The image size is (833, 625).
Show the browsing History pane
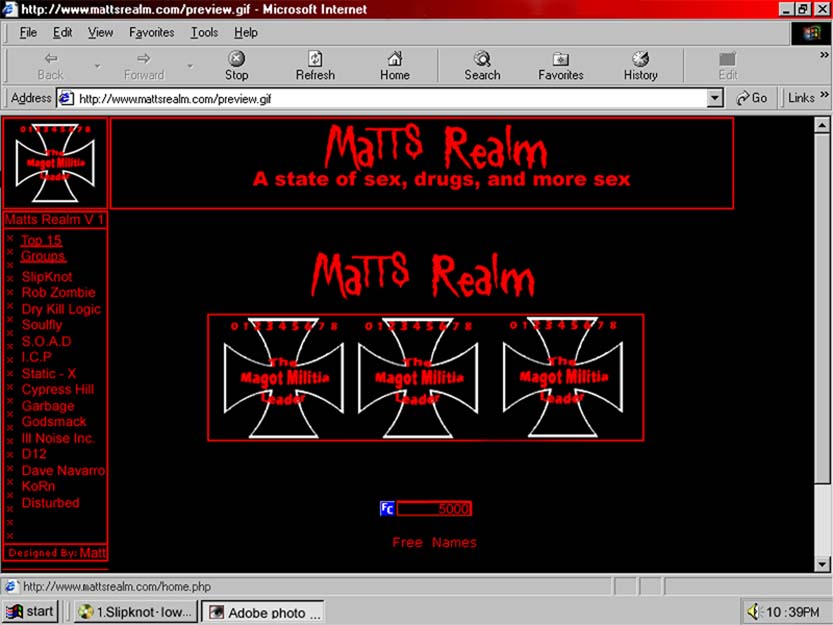point(641,66)
